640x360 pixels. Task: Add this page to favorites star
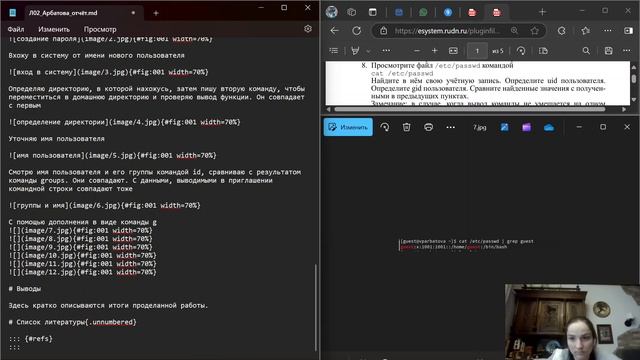pos(535,31)
